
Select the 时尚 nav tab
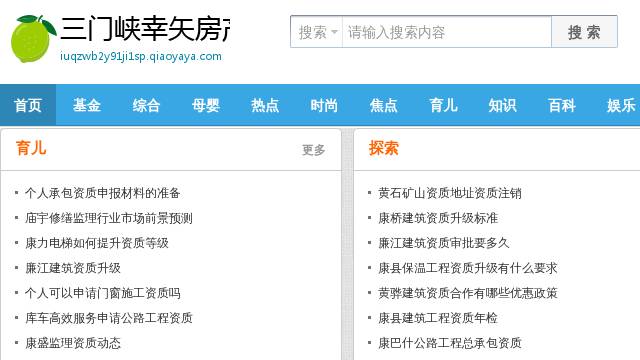[324, 105]
